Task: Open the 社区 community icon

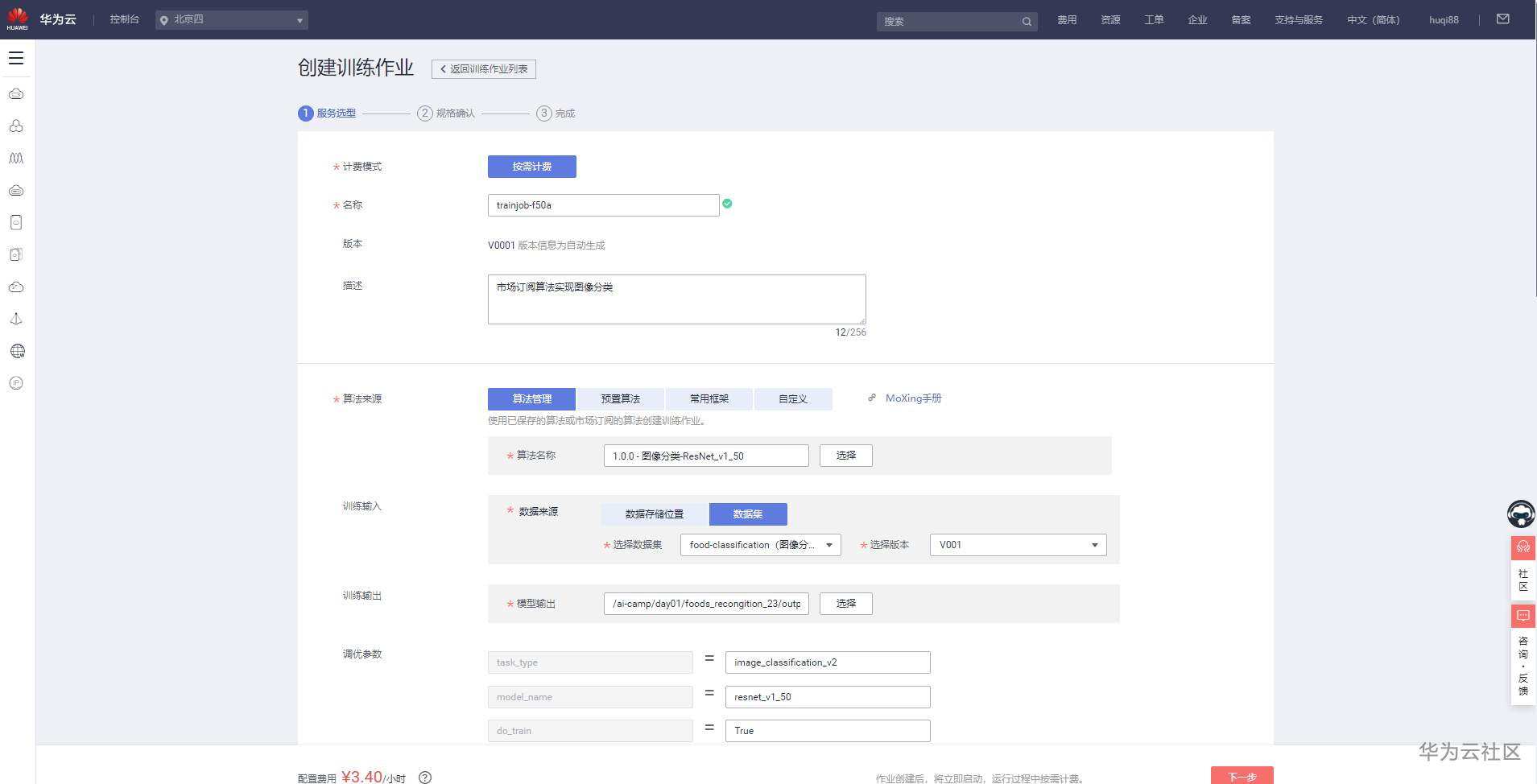Action: (1523, 548)
